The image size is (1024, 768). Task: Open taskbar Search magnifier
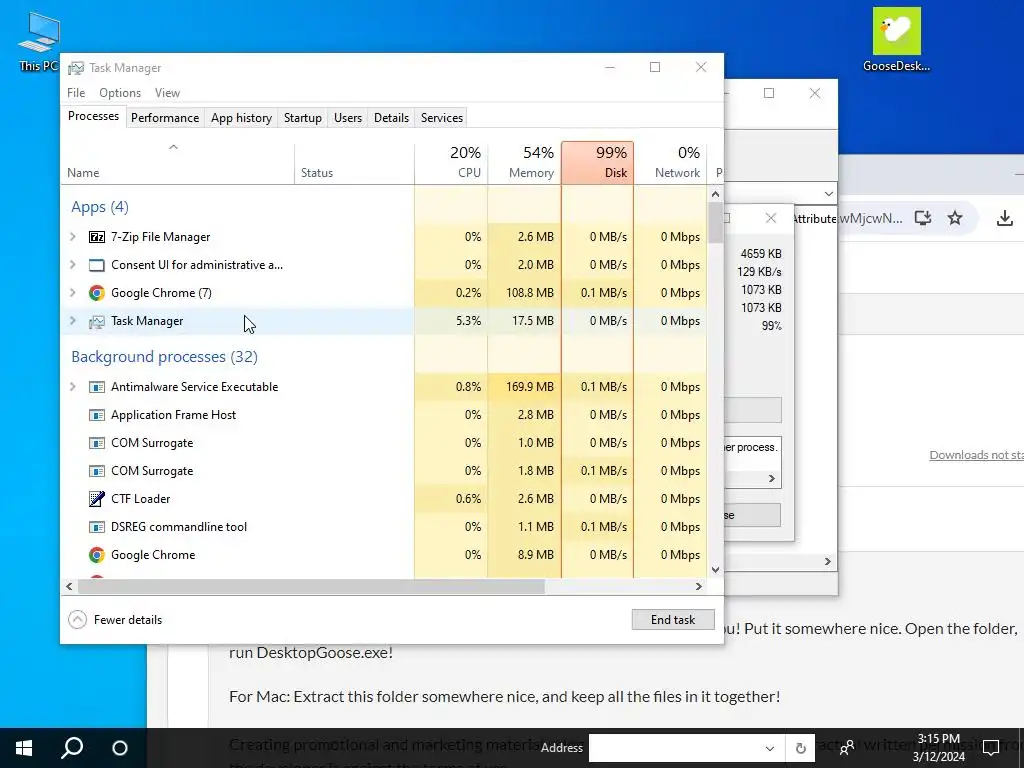coord(72,748)
